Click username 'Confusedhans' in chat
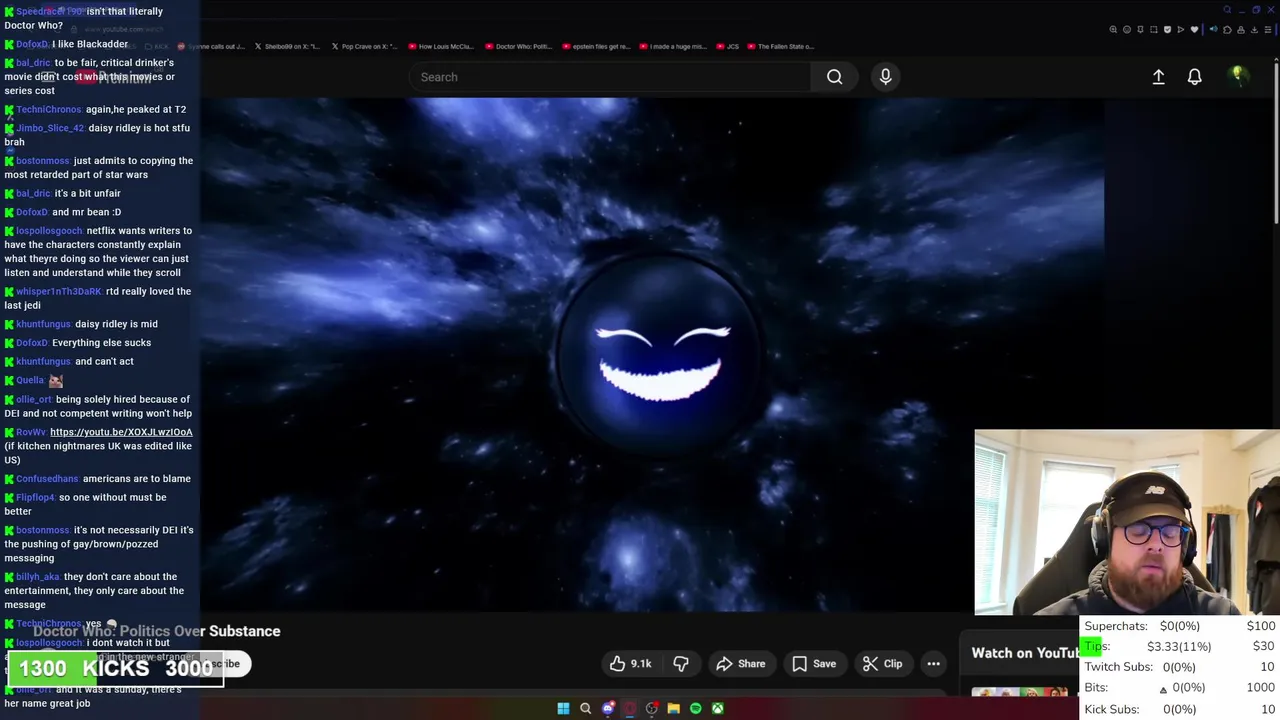Screen dimensions: 1280x720 (x=47, y=479)
